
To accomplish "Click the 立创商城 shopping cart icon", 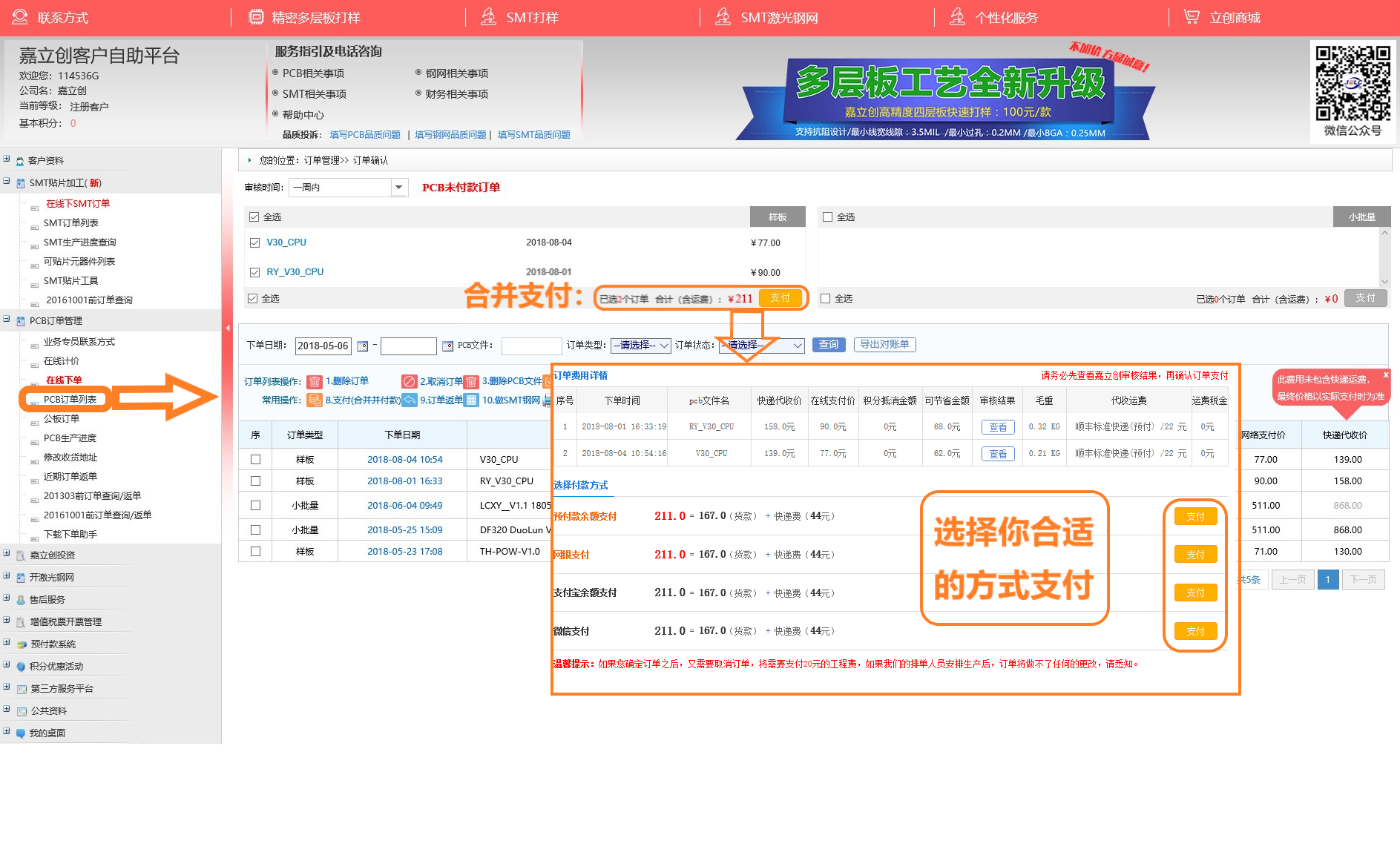I will pyautogui.click(x=1192, y=17).
